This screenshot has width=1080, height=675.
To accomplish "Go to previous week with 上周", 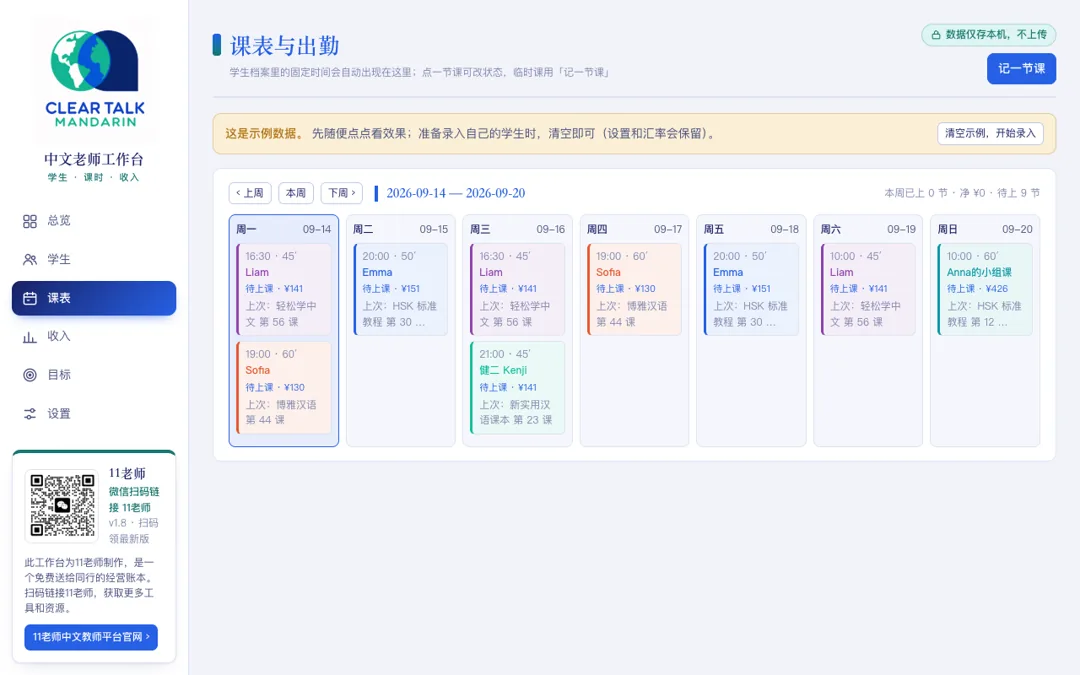I will coord(250,193).
